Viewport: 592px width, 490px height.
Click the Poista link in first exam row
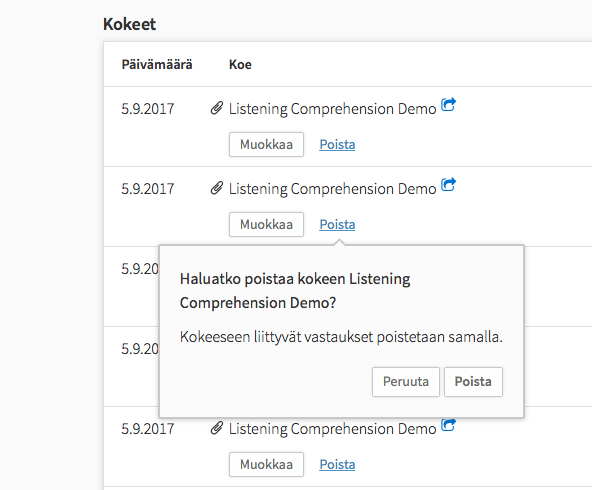(337, 144)
